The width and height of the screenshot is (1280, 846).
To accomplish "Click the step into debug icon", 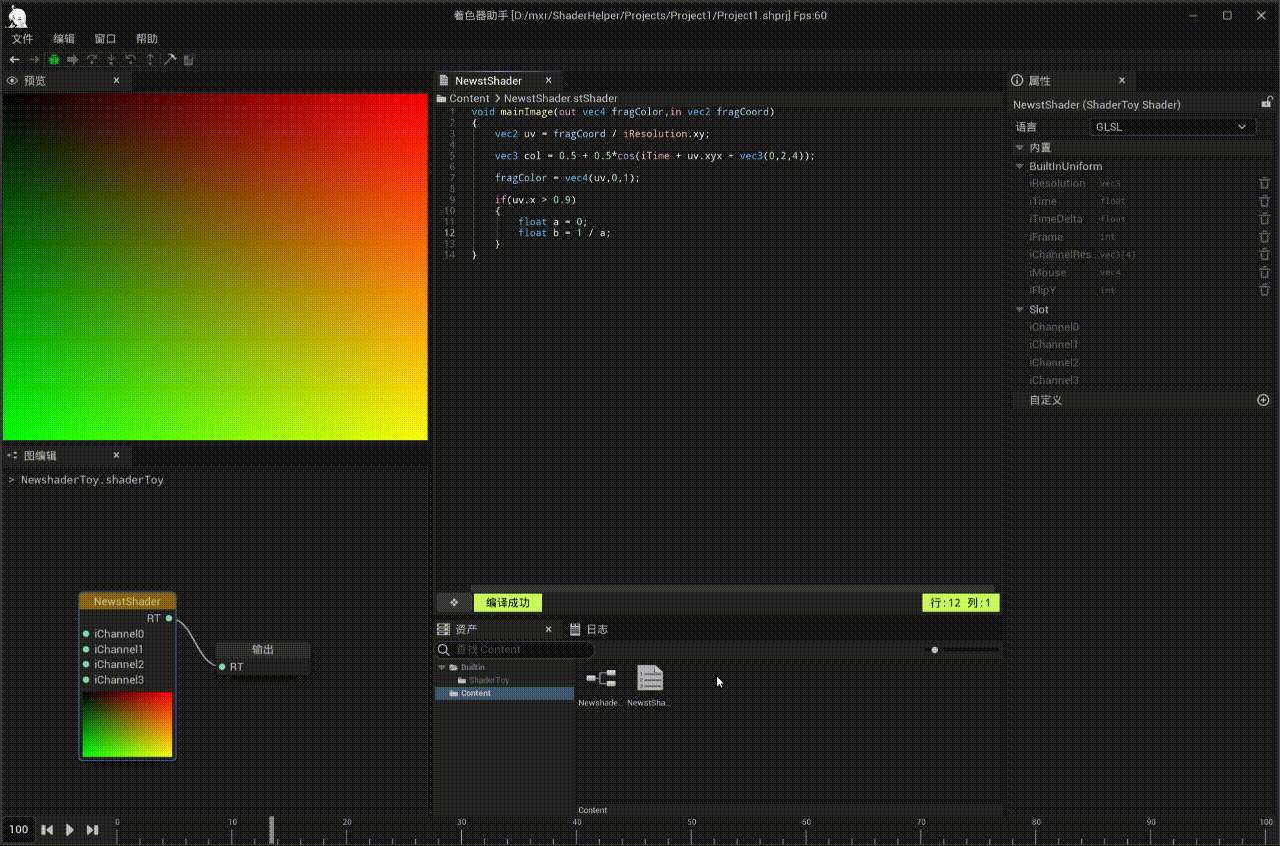I will (x=112, y=60).
